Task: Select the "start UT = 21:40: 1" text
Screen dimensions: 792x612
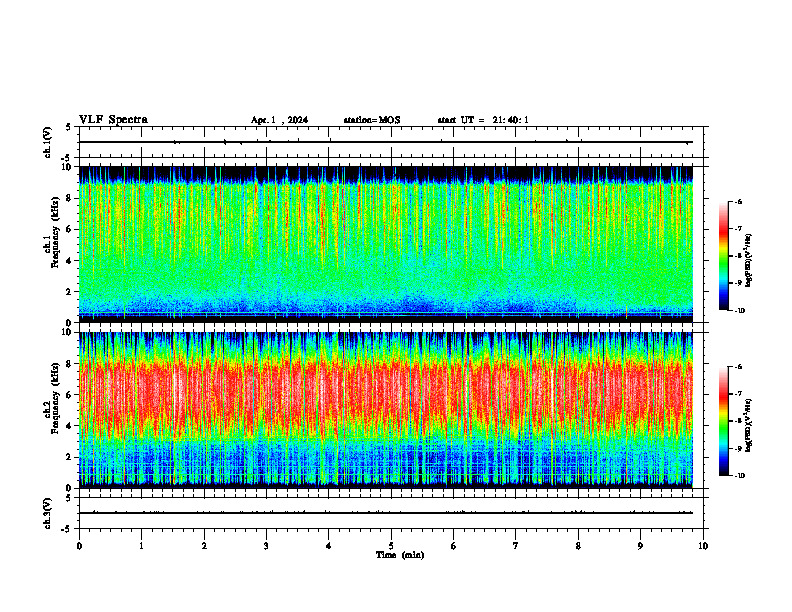Action: click(x=483, y=120)
